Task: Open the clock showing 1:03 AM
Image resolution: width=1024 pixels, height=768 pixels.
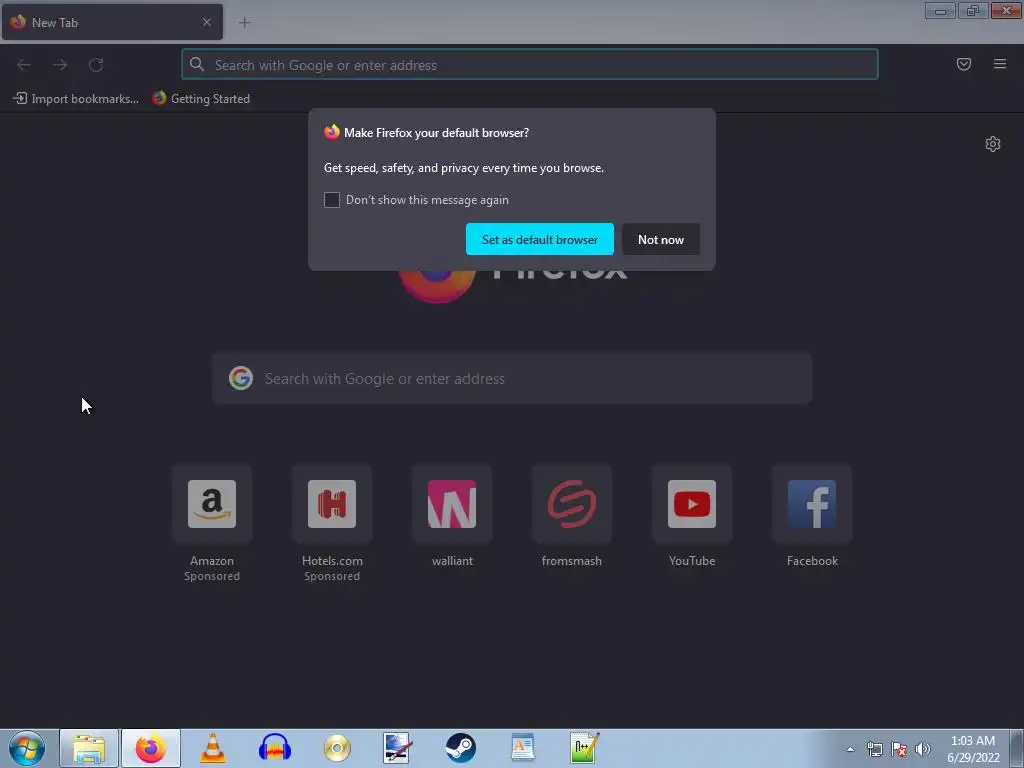Action: [x=973, y=749]
